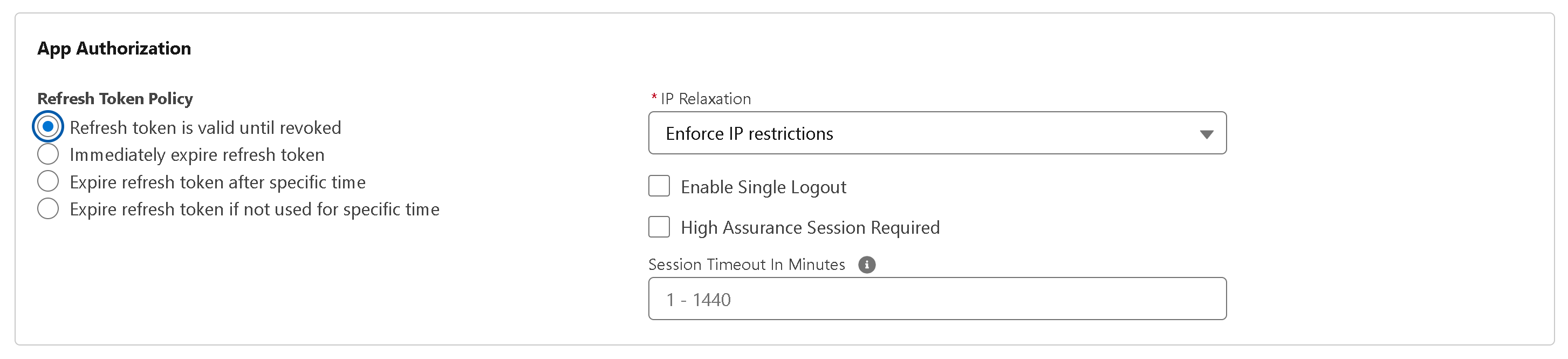Enable the Single Logout checkbox
Screen dimensions: 1568x359
[x=659, y=186]
